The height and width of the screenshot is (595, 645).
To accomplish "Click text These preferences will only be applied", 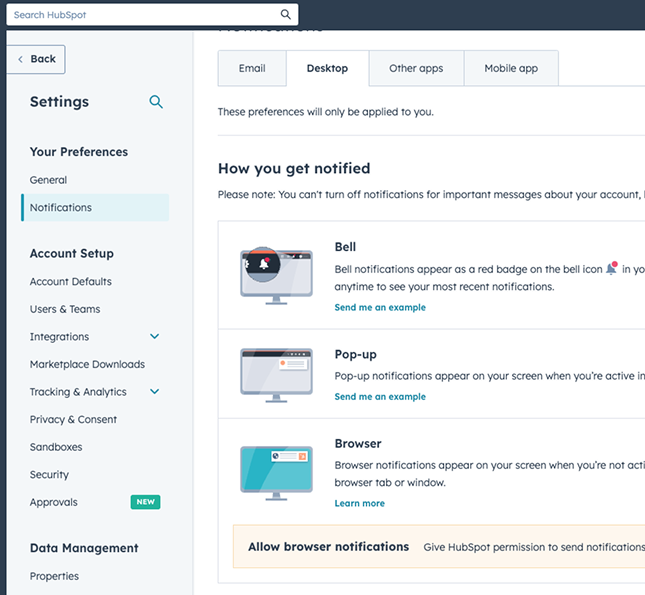I will [x=326, y=112].
